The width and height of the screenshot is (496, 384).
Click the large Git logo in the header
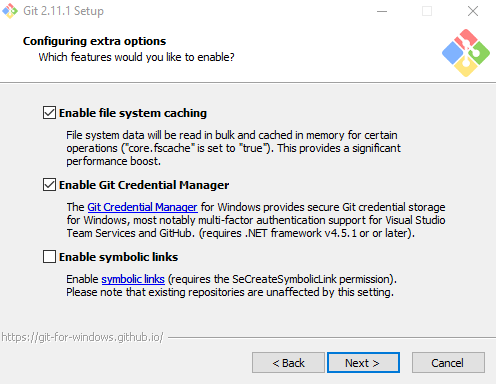click(x=466, y=53)
